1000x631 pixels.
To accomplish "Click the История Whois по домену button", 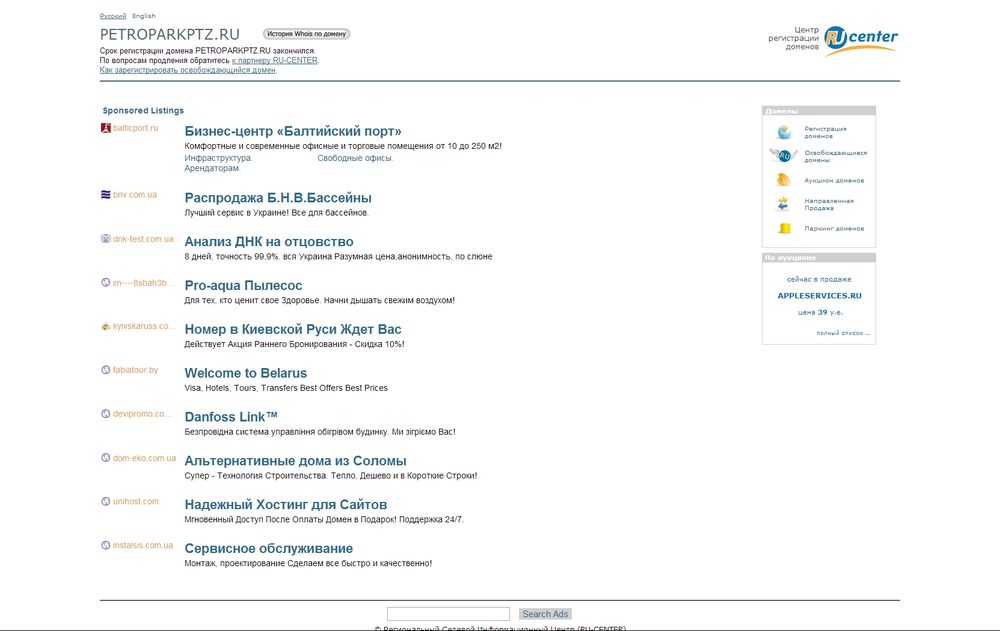I will [306, 34].
